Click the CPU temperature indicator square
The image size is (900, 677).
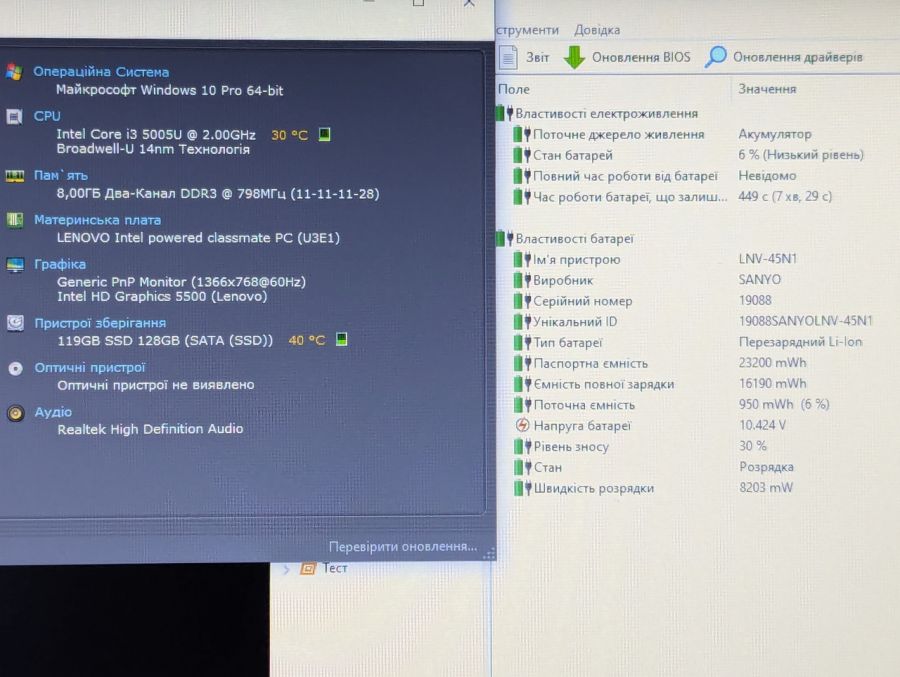tap(324, 134)
